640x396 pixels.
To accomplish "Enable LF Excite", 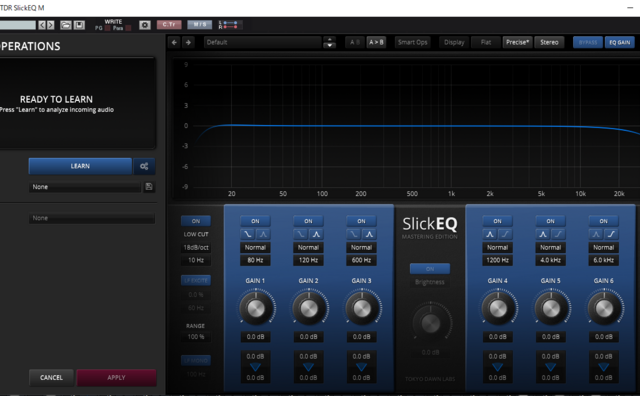I will 196,280.
